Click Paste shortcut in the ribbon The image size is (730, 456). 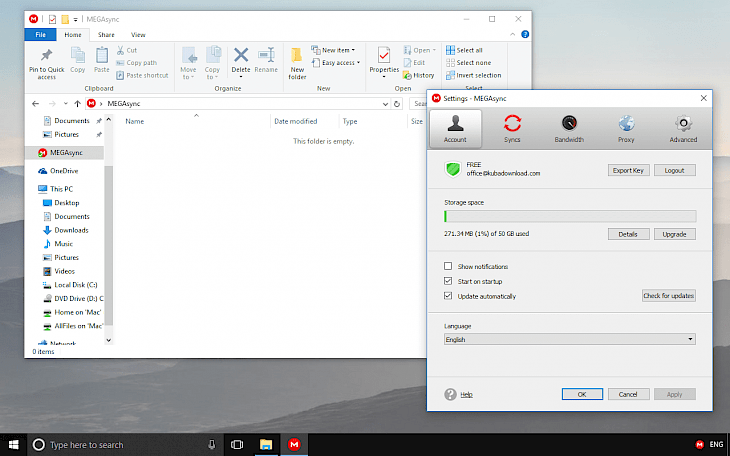tap(142, 75)
